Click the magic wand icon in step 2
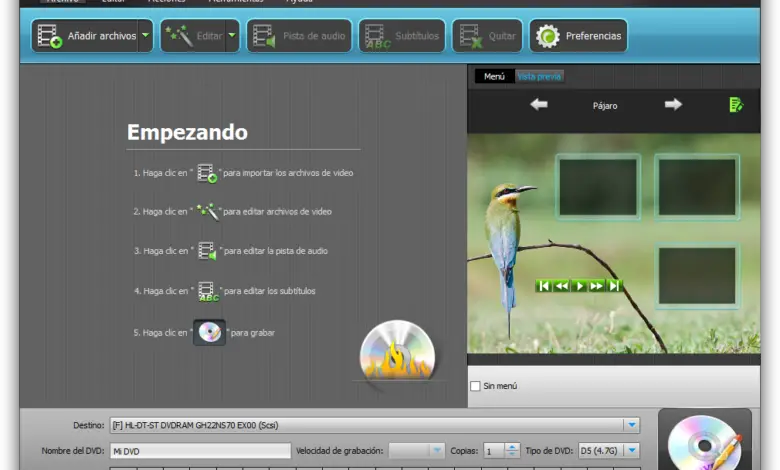The image size is (780, 470). pos(207,212)
